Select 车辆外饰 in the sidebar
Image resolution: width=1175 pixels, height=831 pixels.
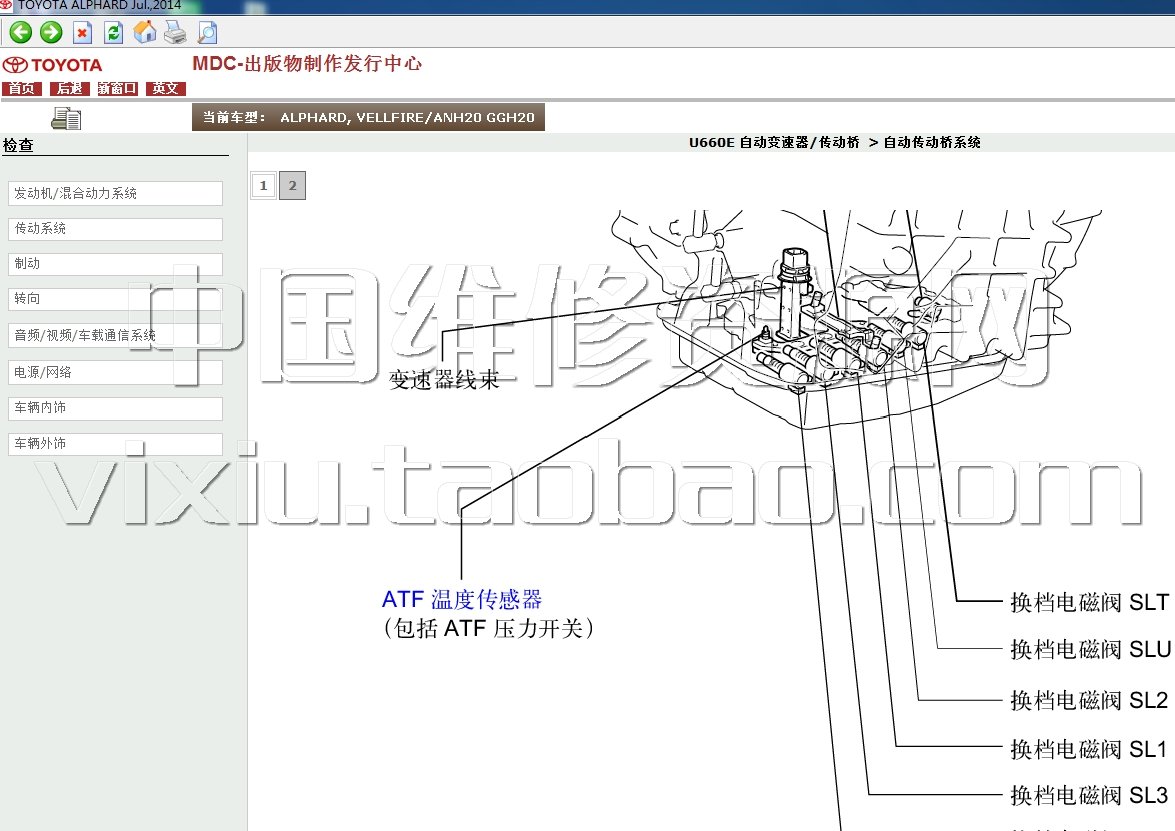115,444
